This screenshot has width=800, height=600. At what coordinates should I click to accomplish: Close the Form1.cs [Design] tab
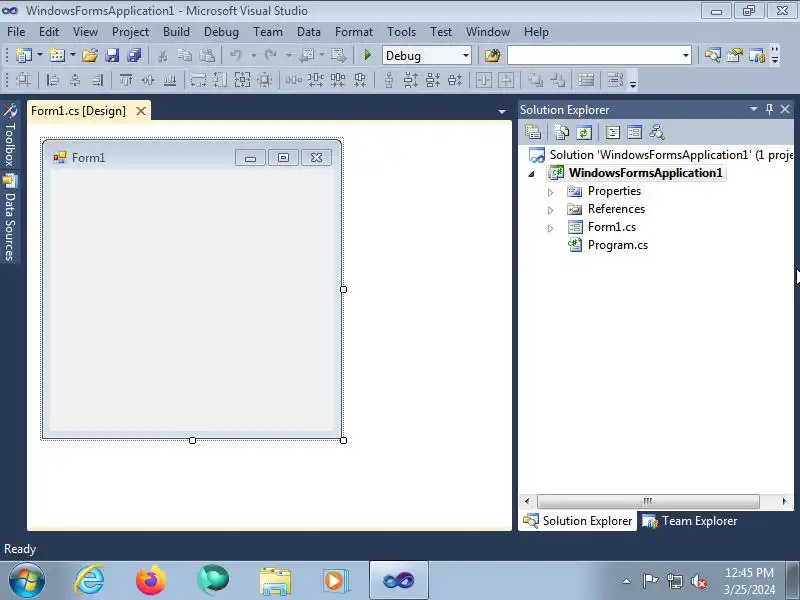click(x=141, y=111)
